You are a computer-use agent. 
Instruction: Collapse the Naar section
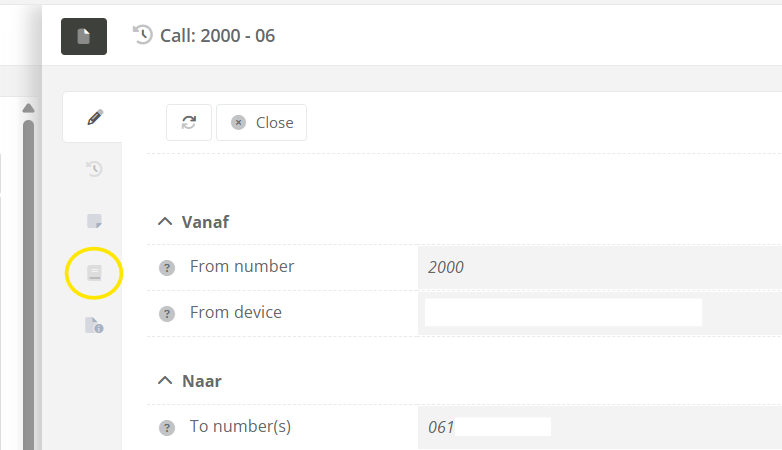click(165, 381)
